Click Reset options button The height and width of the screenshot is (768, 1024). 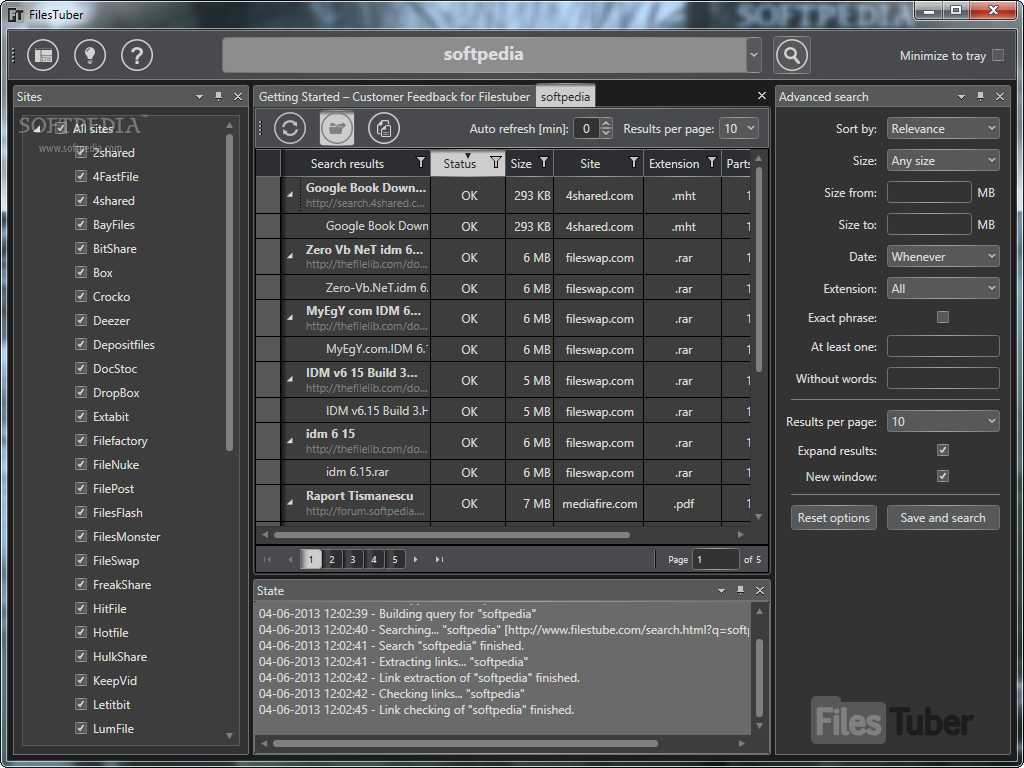click(833, 518)
